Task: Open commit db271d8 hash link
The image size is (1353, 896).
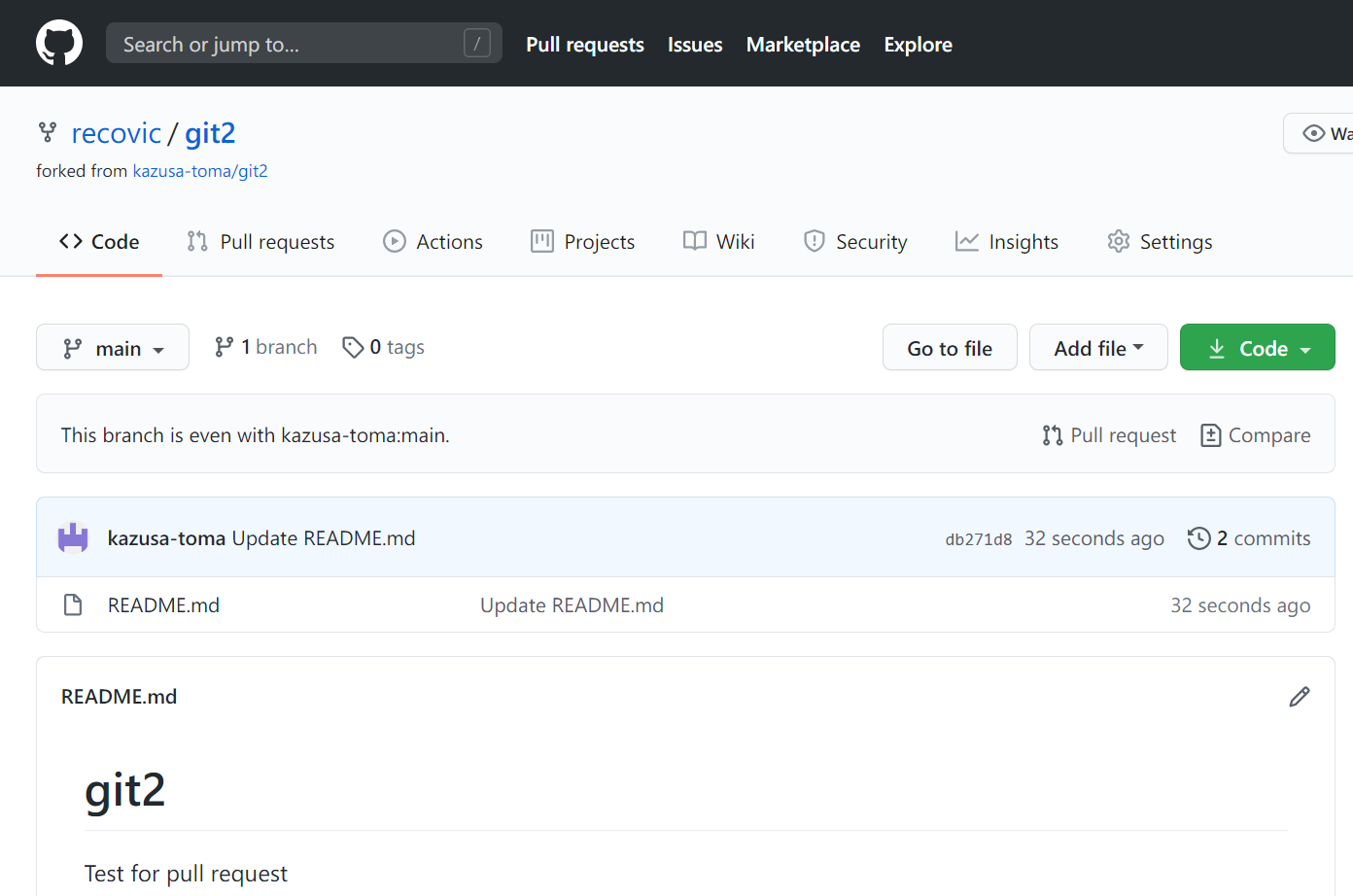Action: 978,539
